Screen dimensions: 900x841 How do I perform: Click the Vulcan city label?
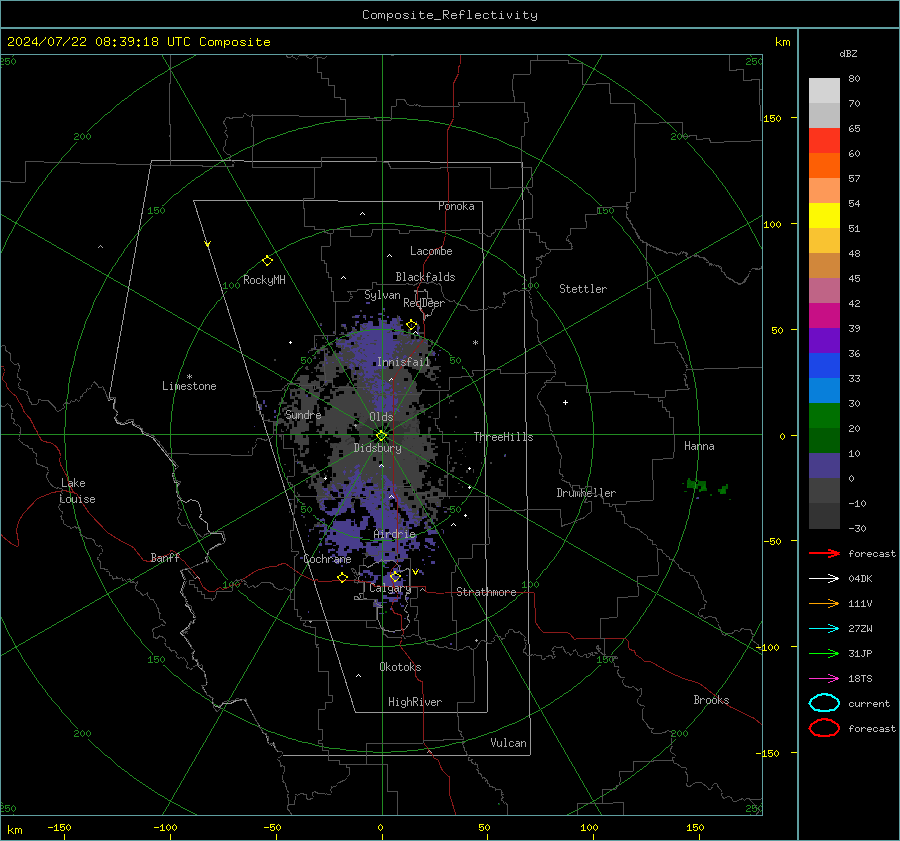coord(509,743)
